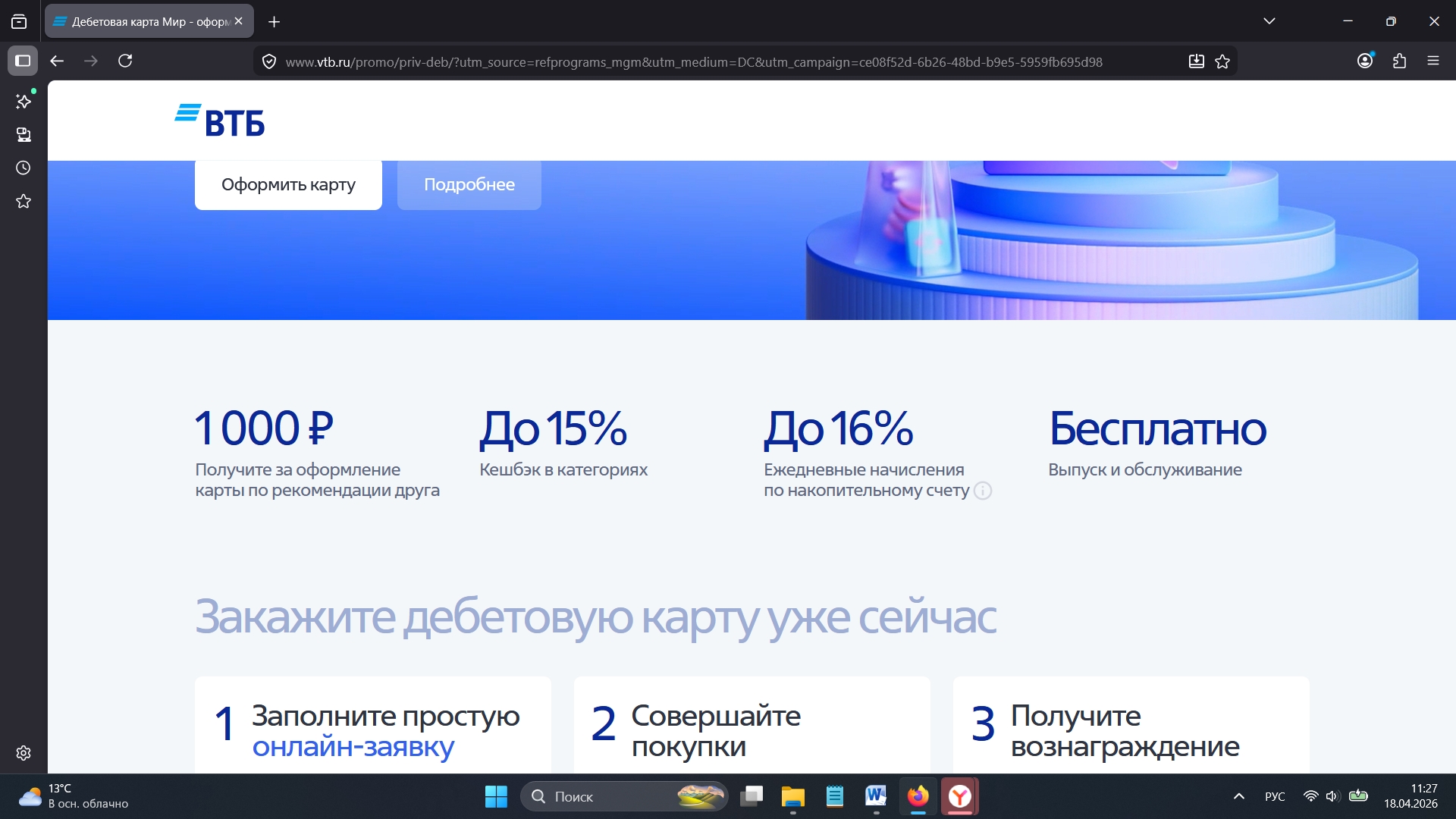
Task: Click the Оформить карту button
Action: [x=288, y=184]
